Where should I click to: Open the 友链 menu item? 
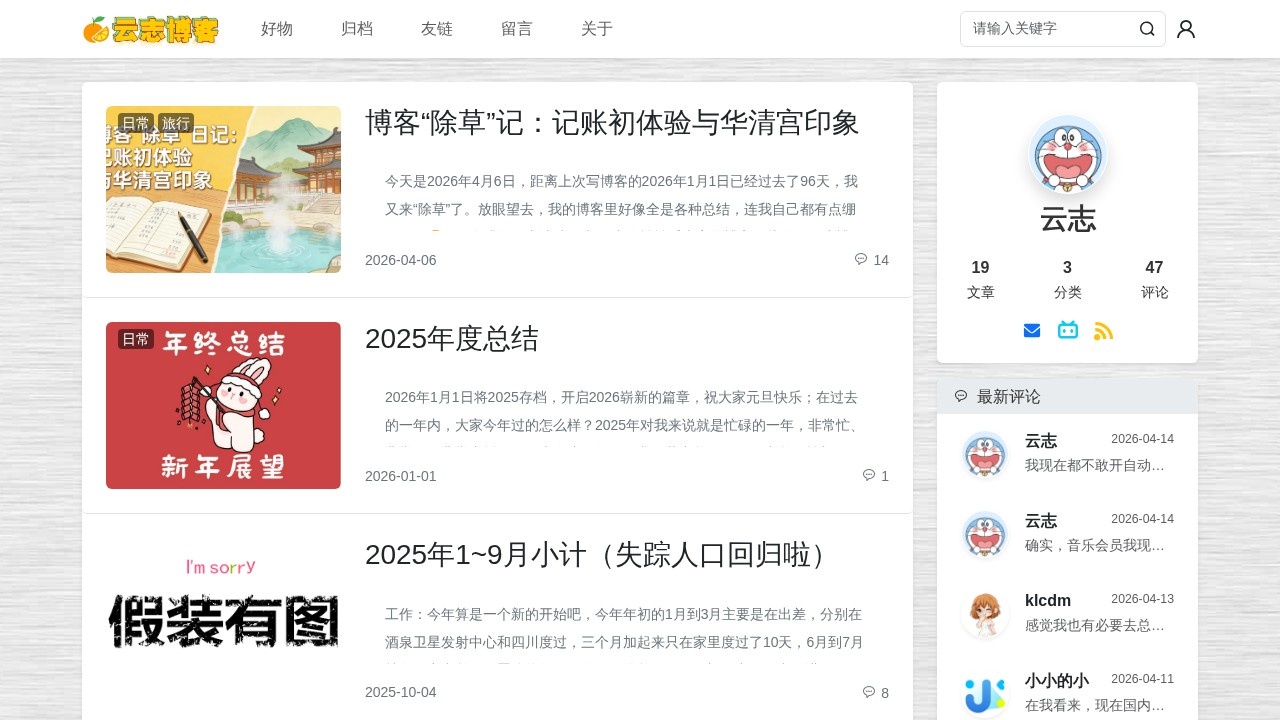[437, 29]
